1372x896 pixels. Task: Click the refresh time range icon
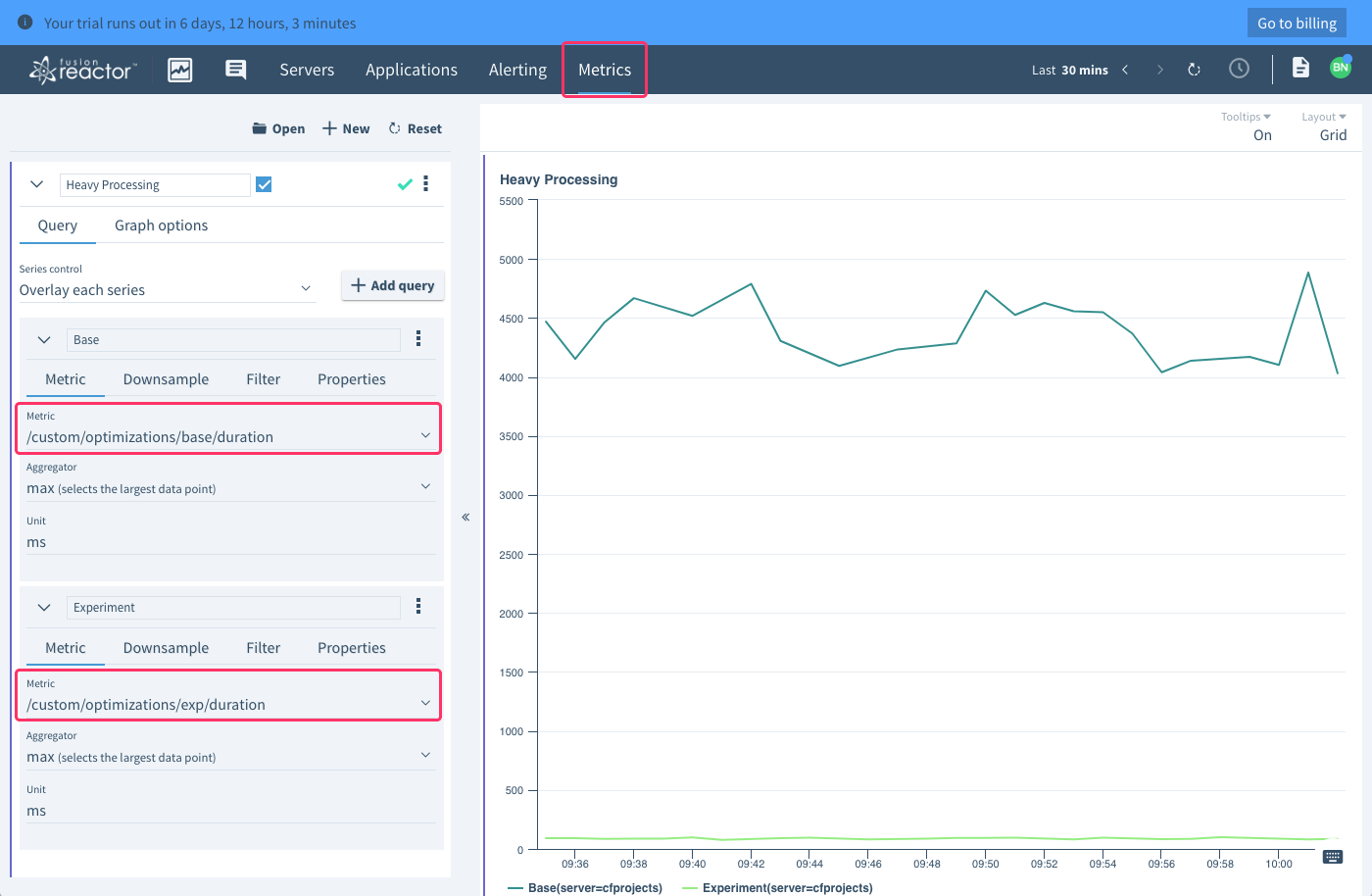click(x=1194, y=70)
